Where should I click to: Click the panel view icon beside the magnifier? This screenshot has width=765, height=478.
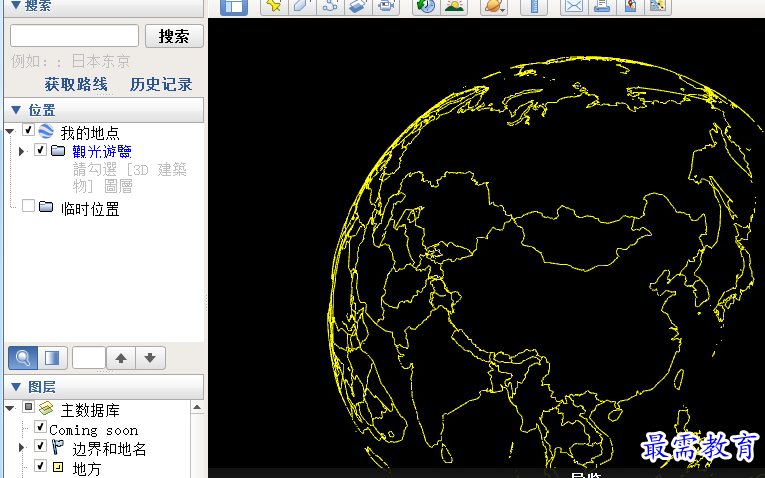coord(52,358)
